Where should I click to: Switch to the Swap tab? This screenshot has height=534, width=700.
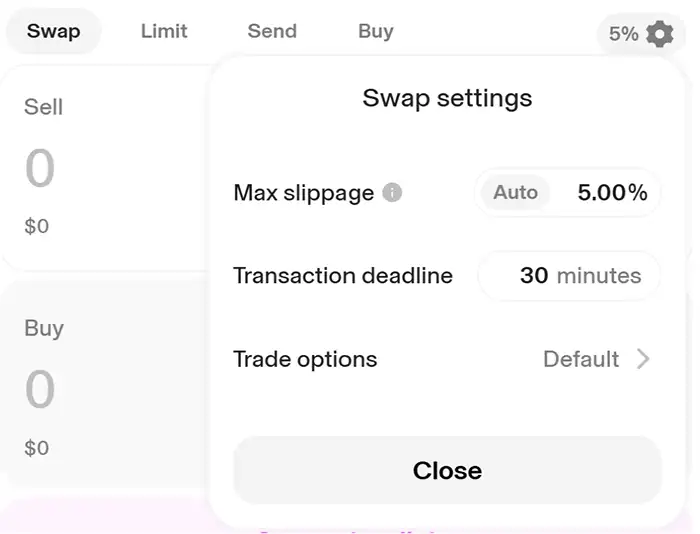(53, 31)
